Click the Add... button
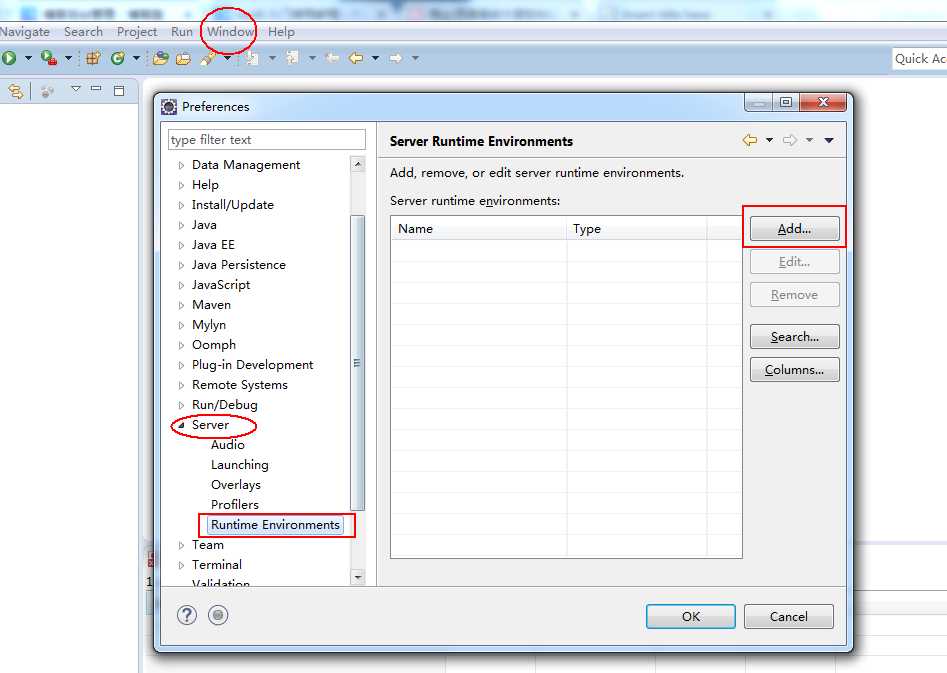The width and height of the screenshot is (947, 673). pyautogui.click(x=794, y=229)
